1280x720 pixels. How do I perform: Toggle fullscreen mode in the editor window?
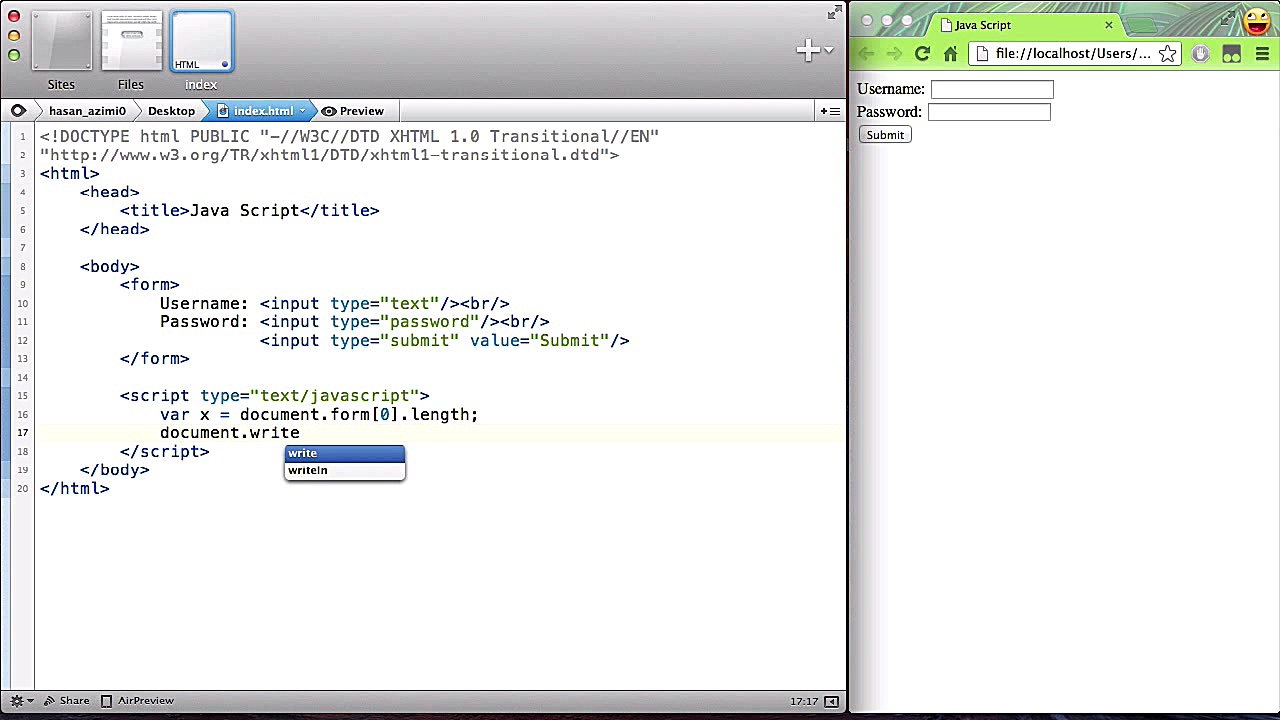834,13
